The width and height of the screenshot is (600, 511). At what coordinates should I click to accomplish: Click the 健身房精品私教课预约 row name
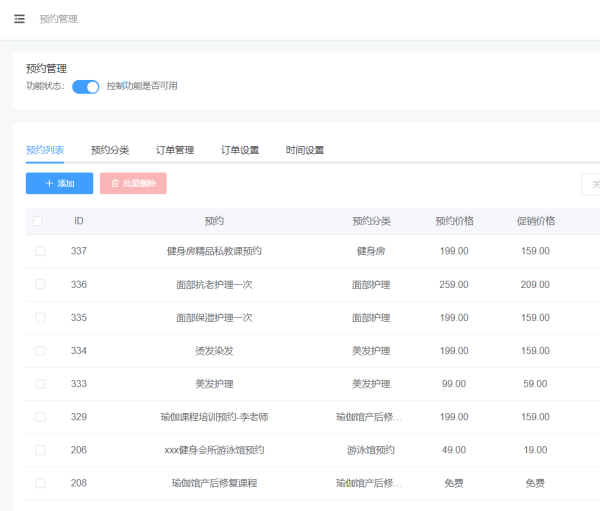click(x=214, y=251)
